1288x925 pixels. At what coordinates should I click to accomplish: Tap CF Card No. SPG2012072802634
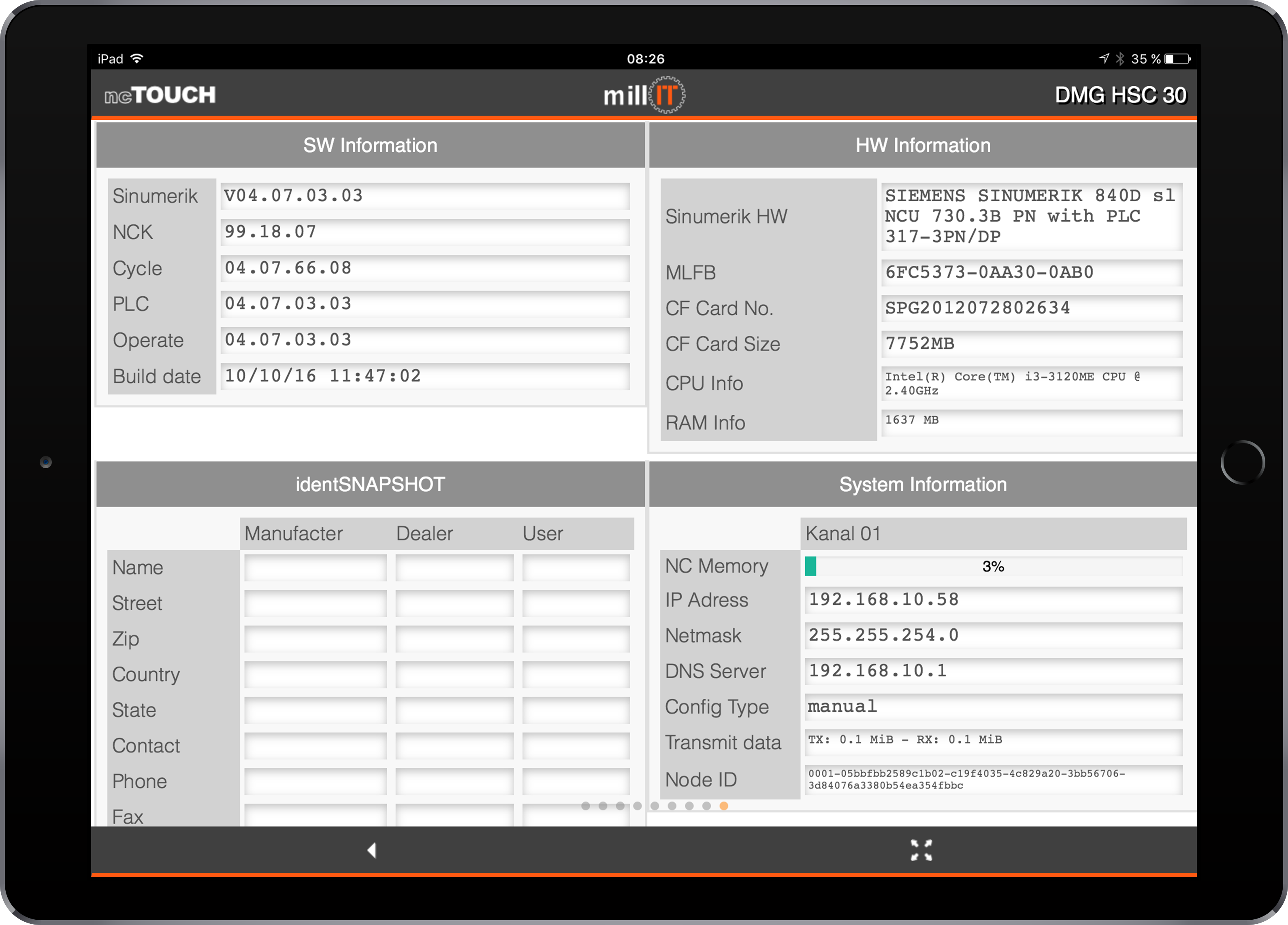point(1031,308)
